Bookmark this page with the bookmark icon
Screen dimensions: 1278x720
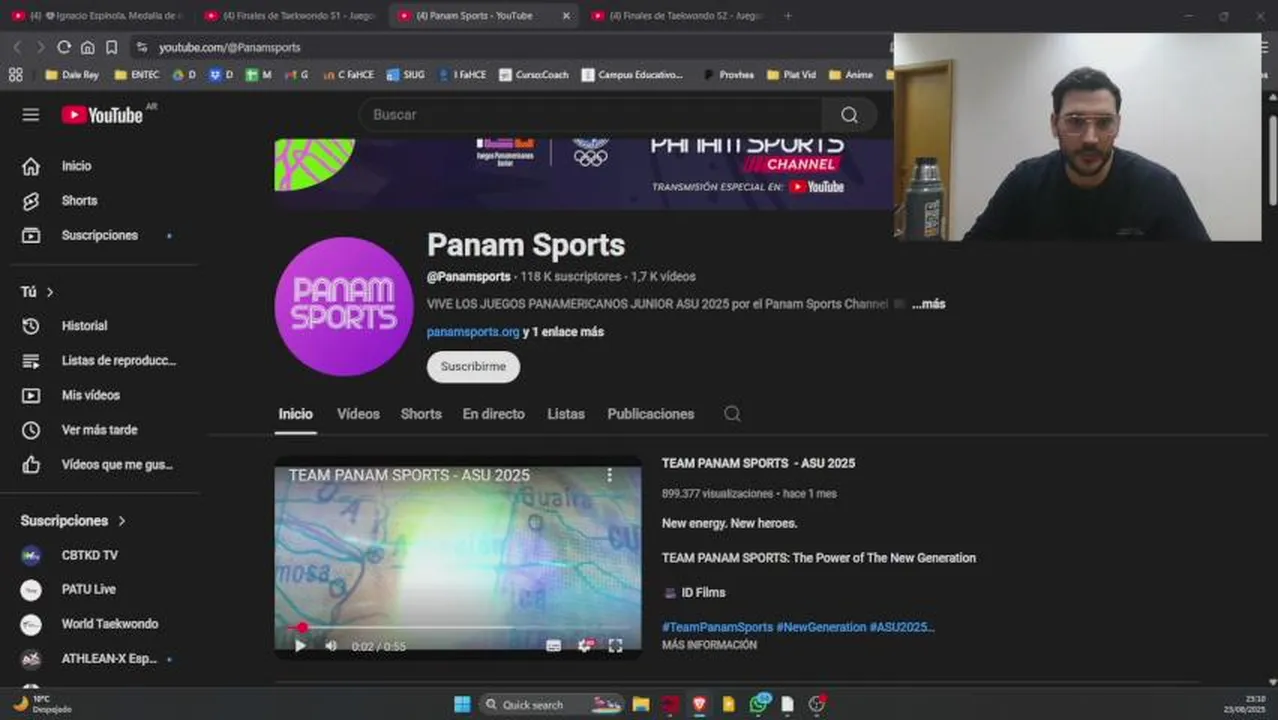point(112,47)
